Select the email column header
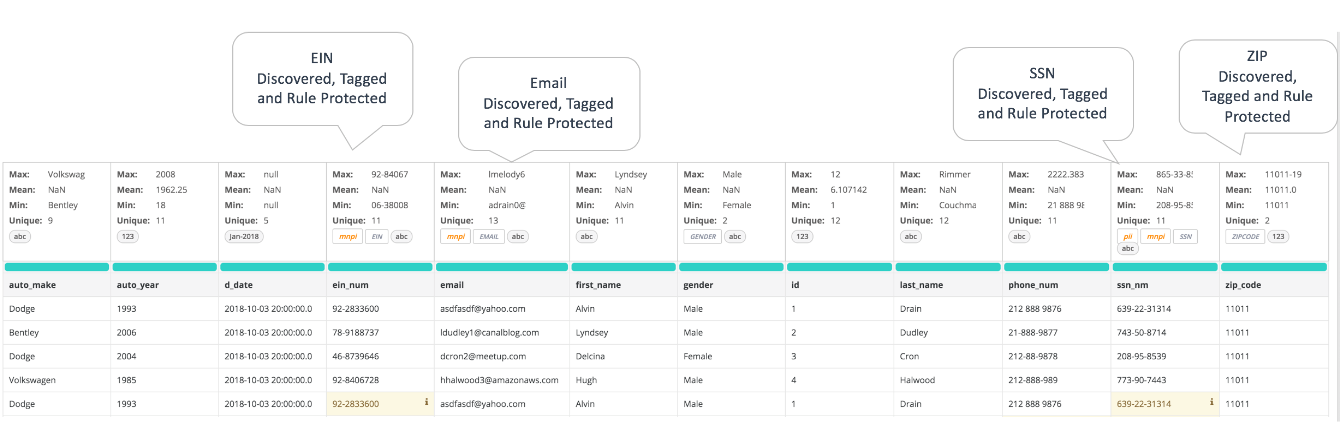The width and height of the screenshot is (1340, 426). 454,285
